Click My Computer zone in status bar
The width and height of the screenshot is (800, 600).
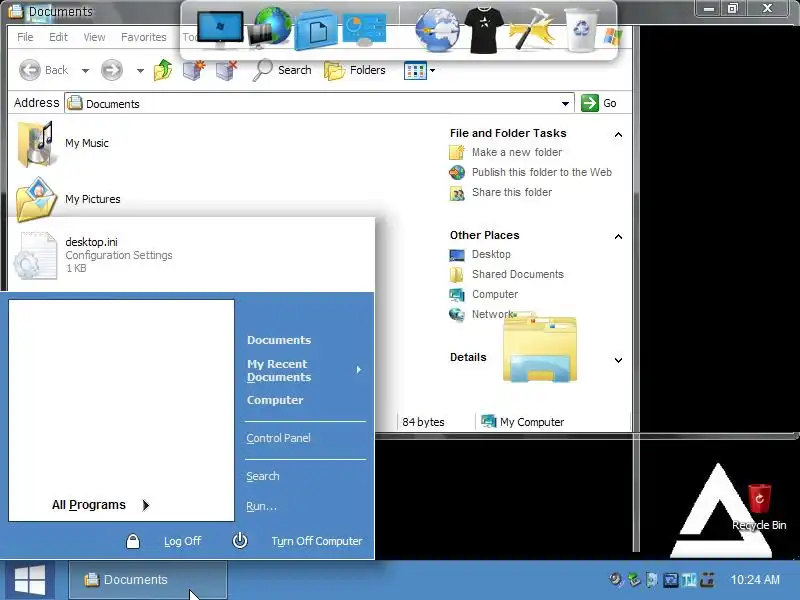(522, 422)
